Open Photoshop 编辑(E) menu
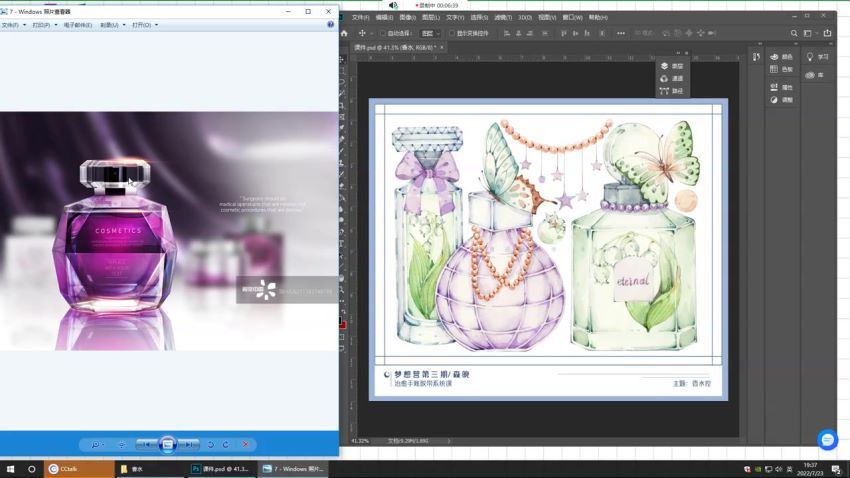This screenshot has width=850, height=478. click(x=384, y=17)
